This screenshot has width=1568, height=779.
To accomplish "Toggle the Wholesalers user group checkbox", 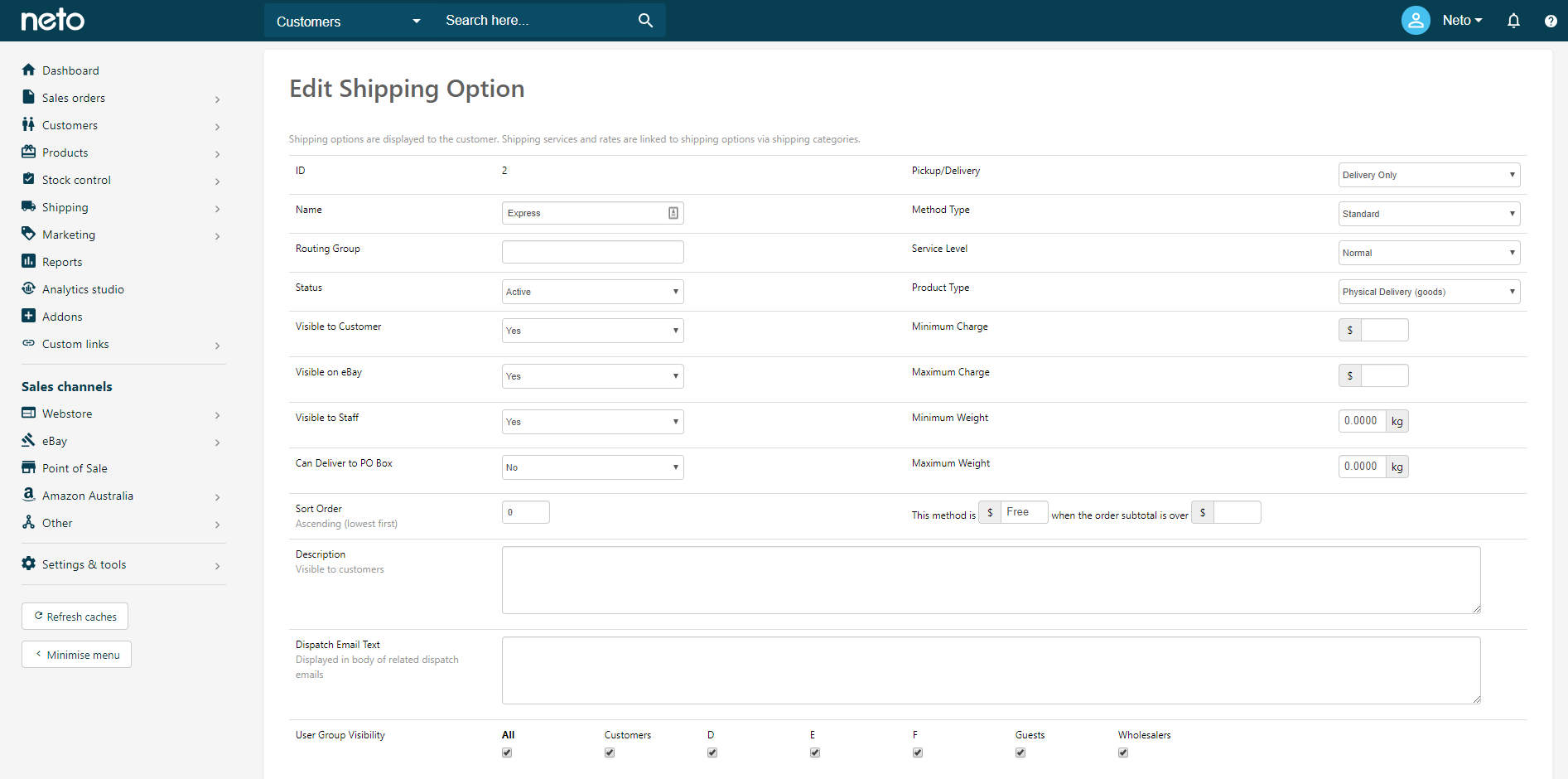I will click(x=1123, y=752).
